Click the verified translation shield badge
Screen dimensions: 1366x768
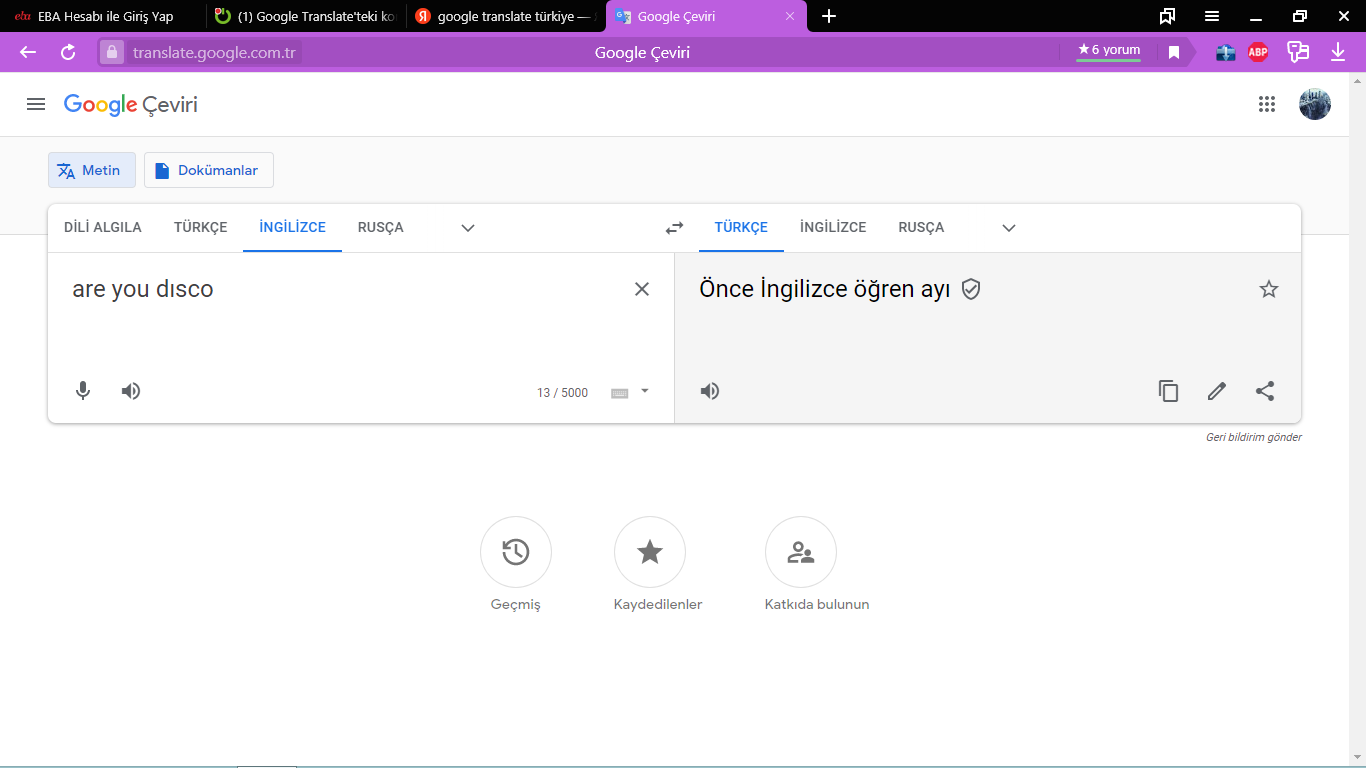tap(970, 289)
